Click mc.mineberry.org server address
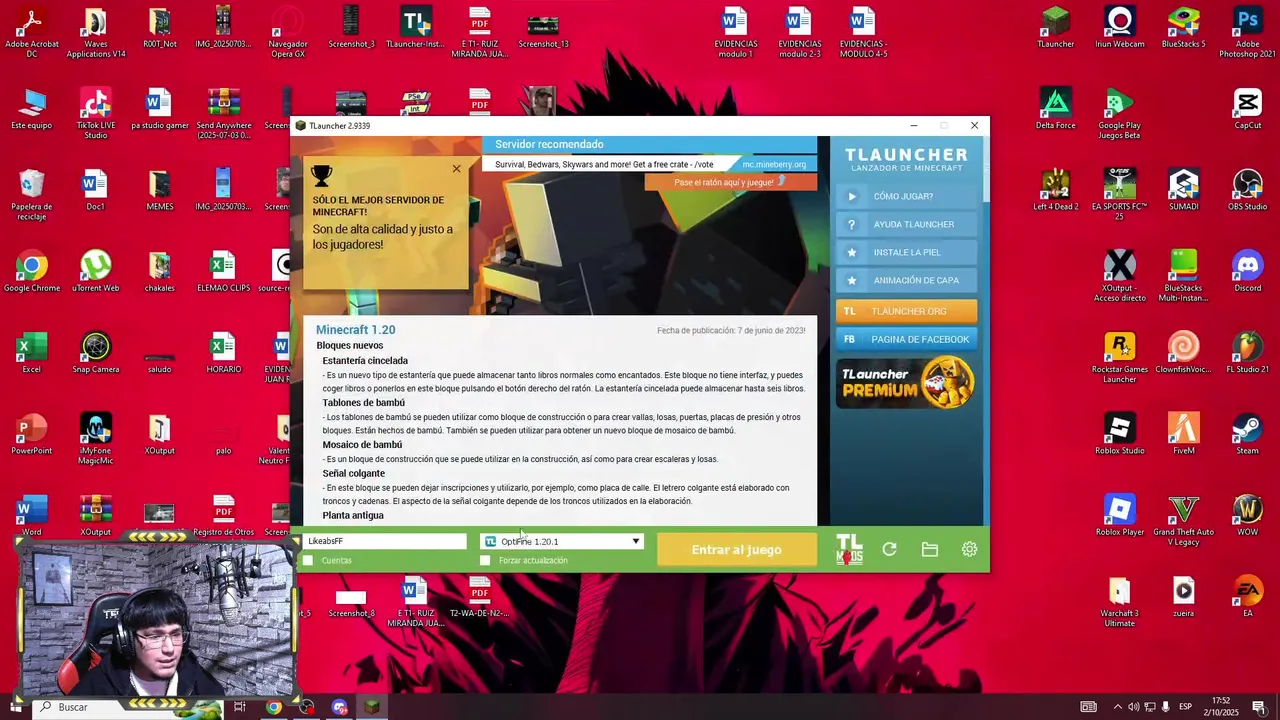 click(774, 164)
